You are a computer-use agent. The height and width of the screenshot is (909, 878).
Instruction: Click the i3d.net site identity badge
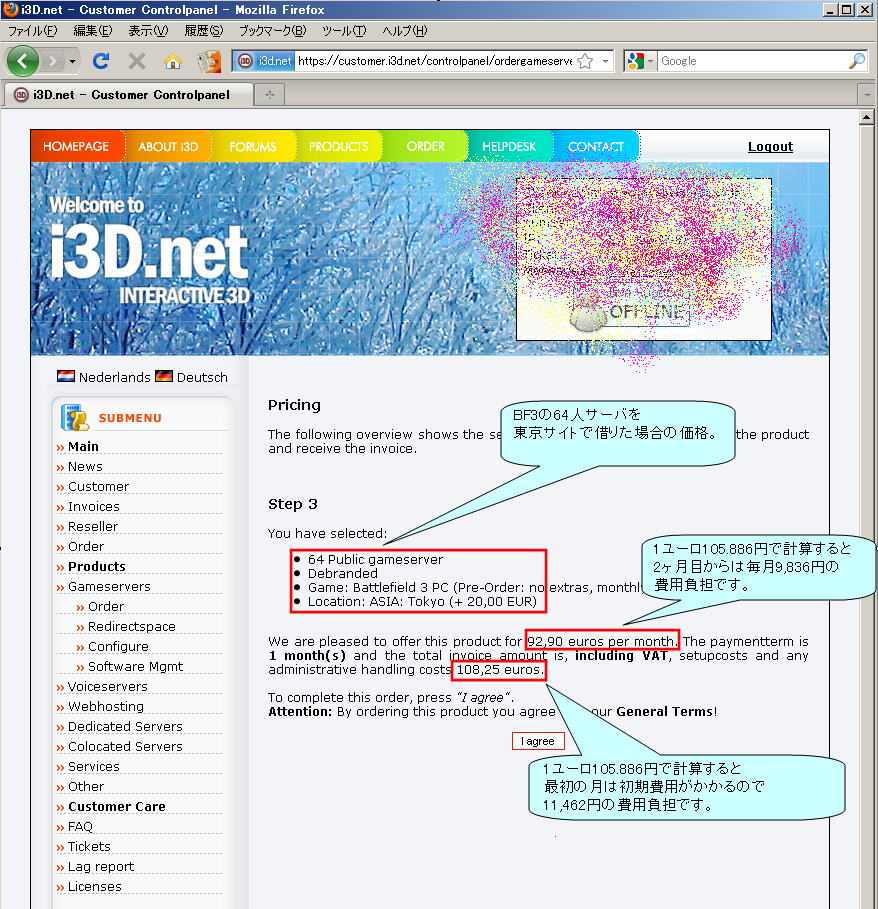pos(265,61)
